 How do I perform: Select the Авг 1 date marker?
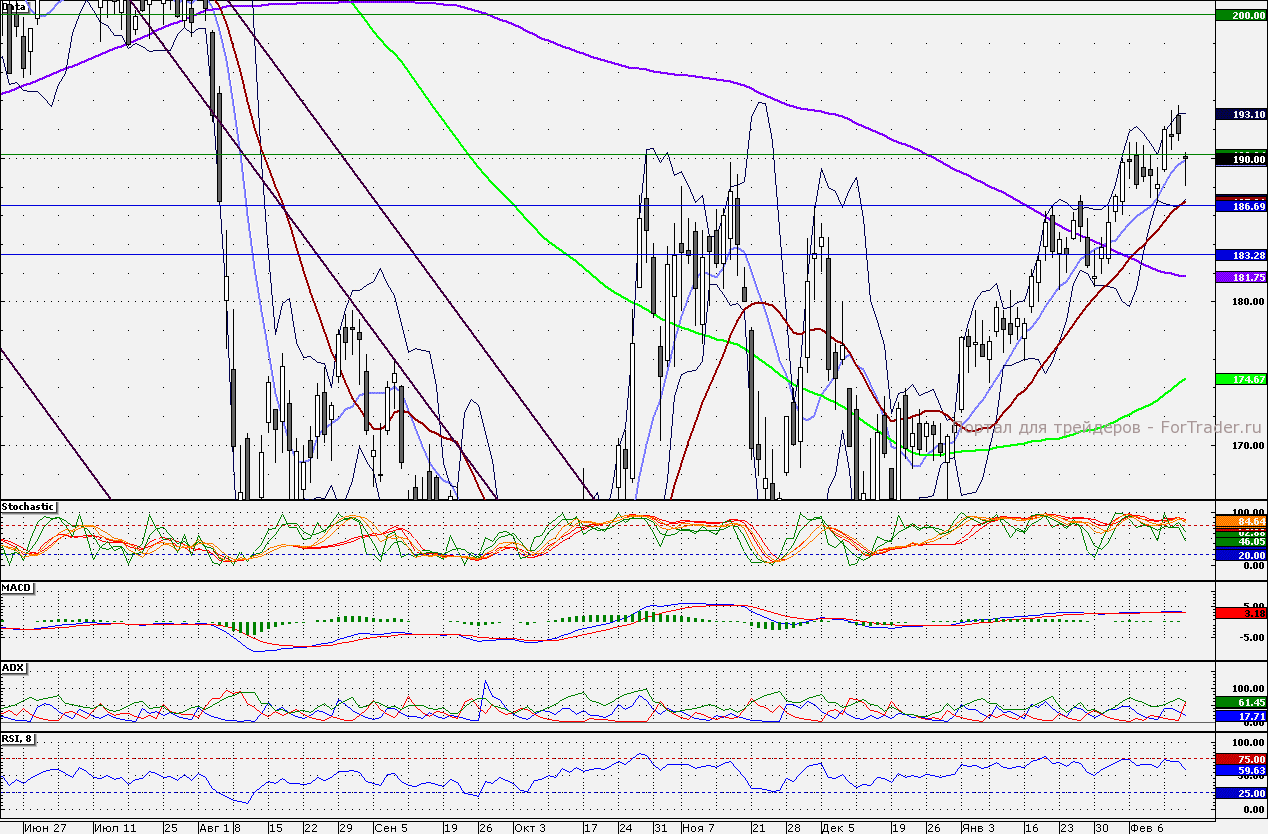click(215, 828)
